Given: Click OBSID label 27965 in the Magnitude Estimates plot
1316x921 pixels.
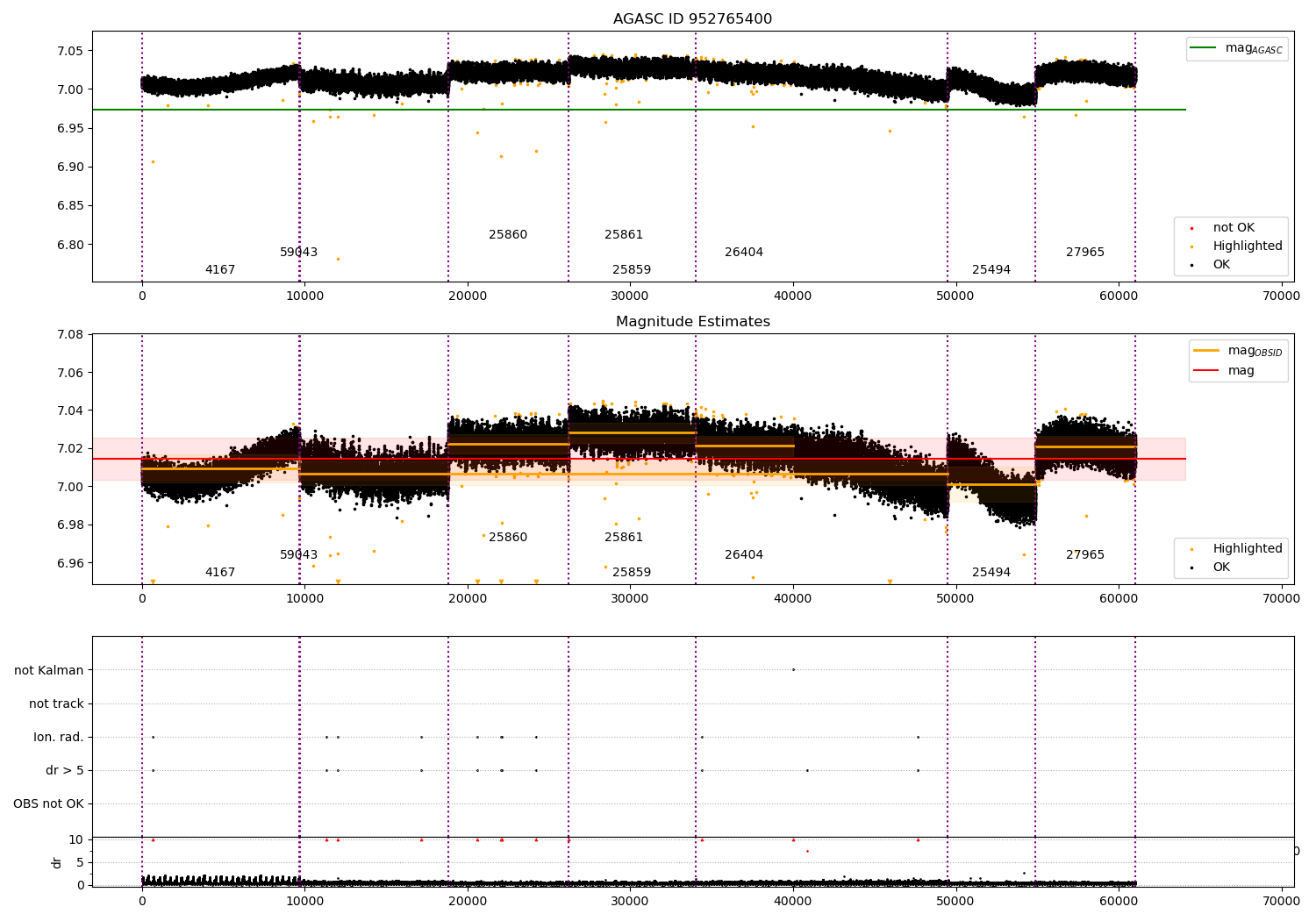Looking at the screenshot, I should click(1085, 555).
